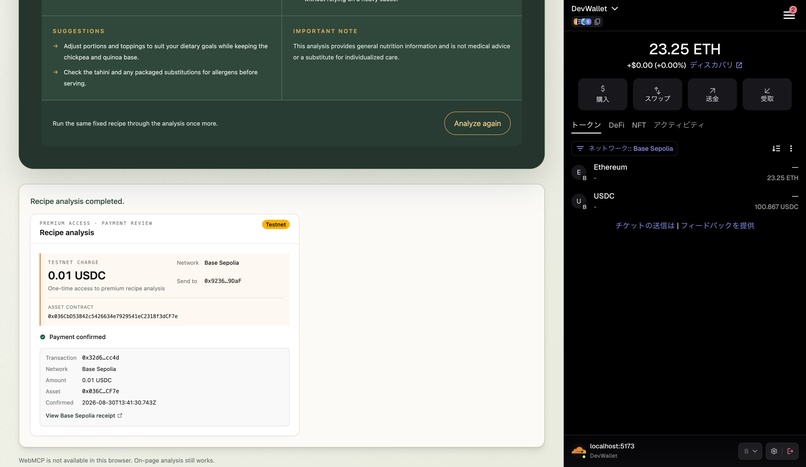
Task: Click the green Payment confirmed check icon
Action: pyautogui.click(x=43, y=337)
